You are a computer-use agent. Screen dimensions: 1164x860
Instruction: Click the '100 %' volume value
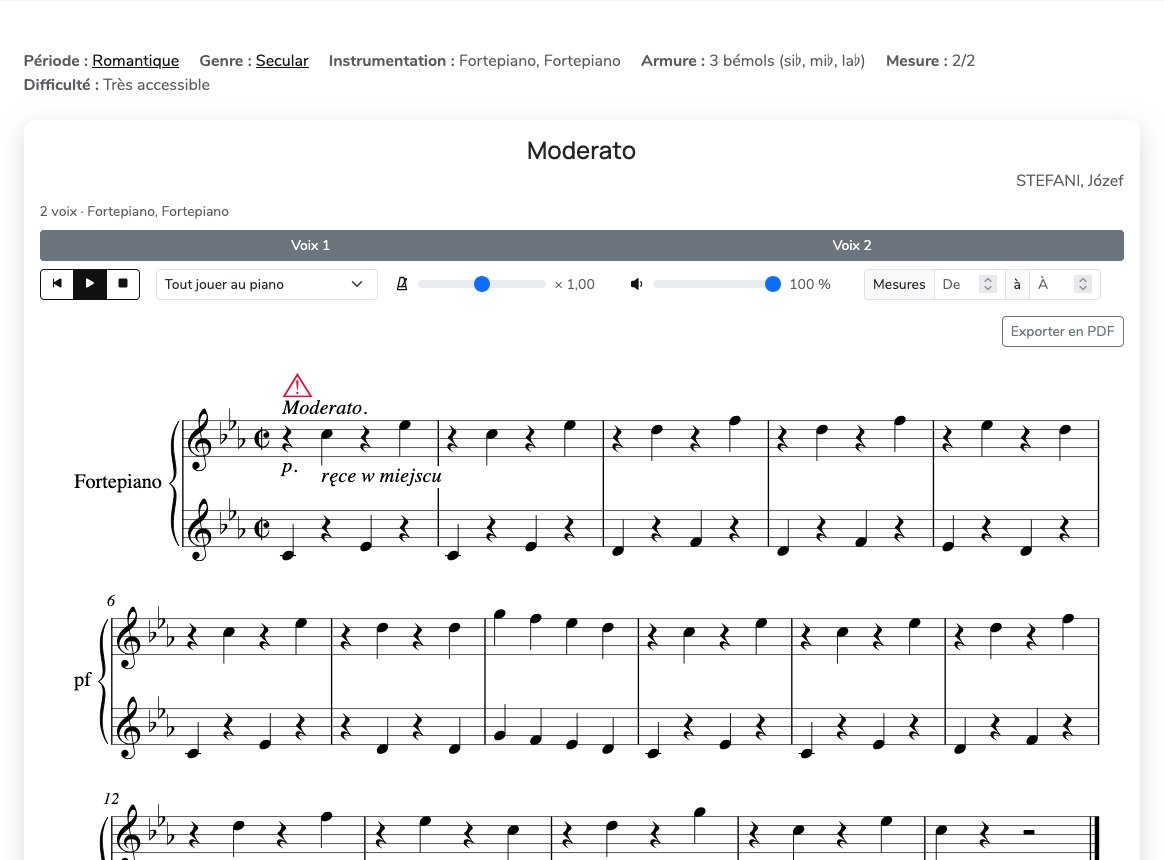(x=810, y=284)
